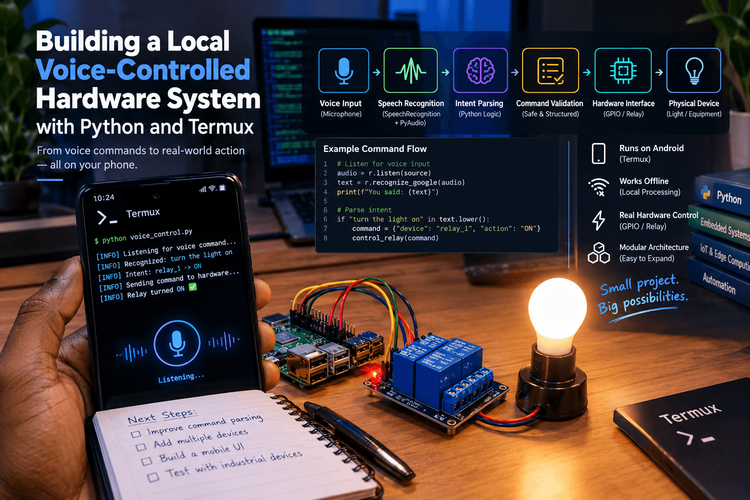This screenshot has width=750, height=500.
Task: Click the 'Physical Device' label
Action: click(694, 103)
